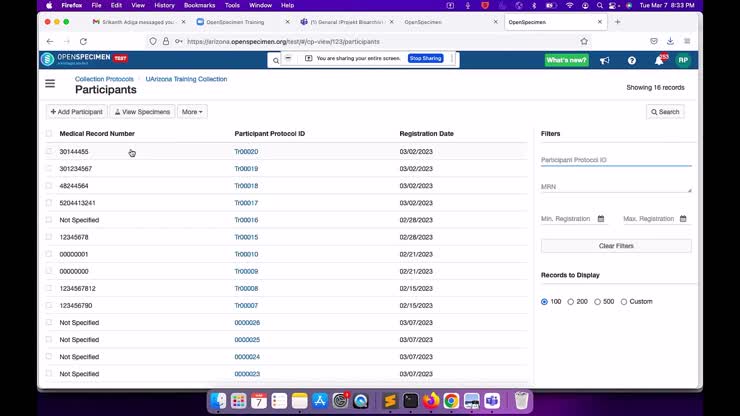Choose Custom records to display
The height and width of the screenshot is (416, 740).
coord(624,301)
